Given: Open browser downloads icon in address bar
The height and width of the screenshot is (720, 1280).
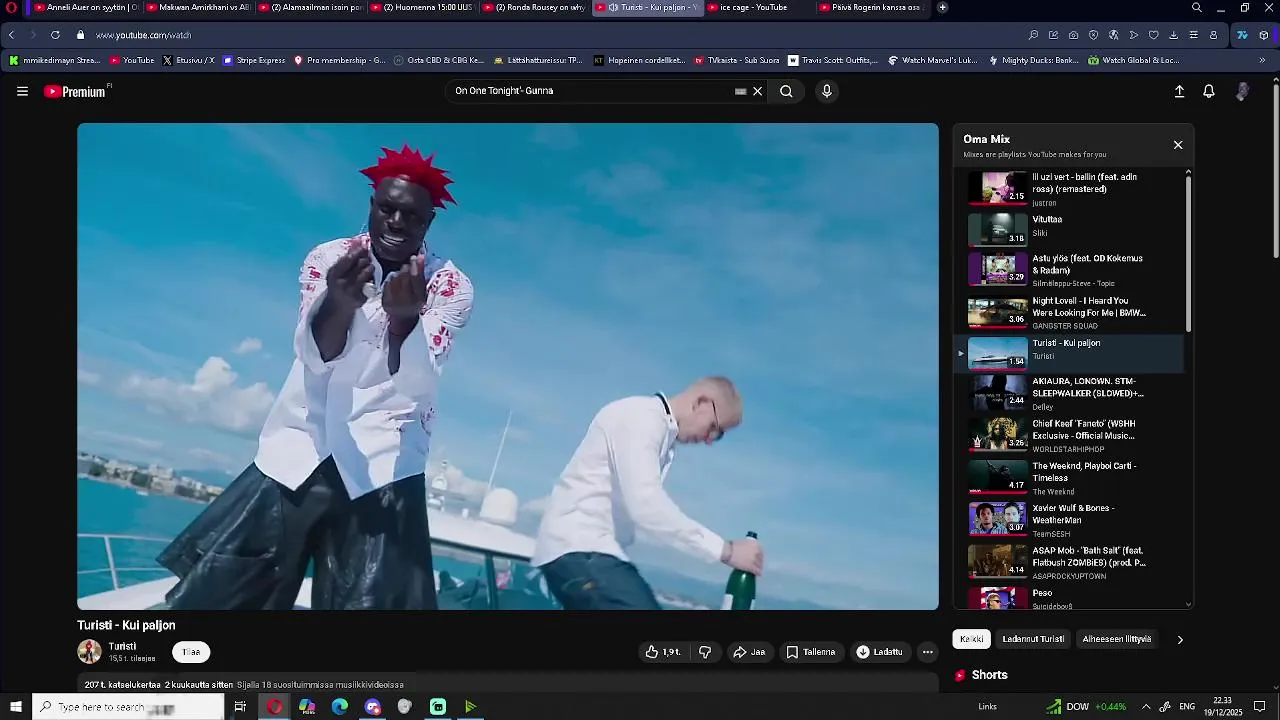Looking at the screenshot, I should tap(1173, 35).
